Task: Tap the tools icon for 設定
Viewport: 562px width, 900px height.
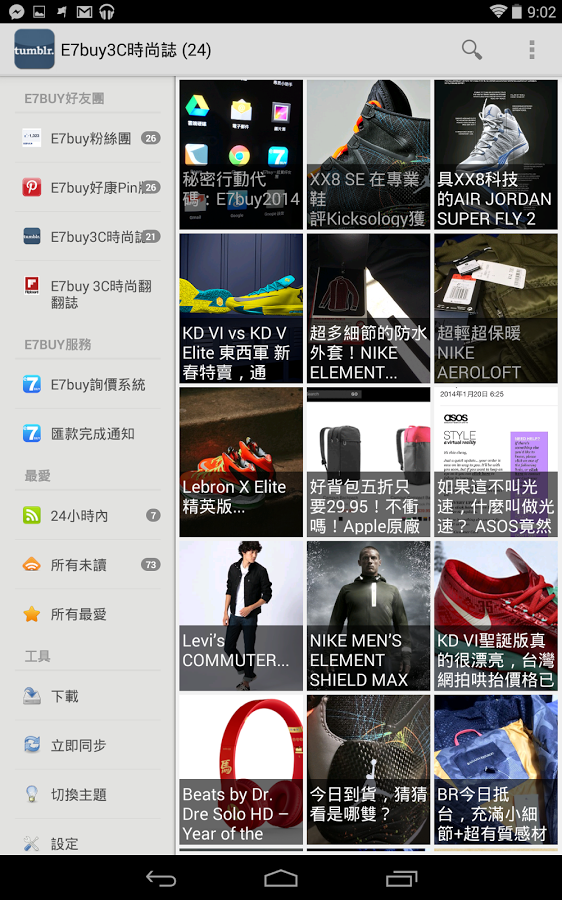Action: click(x=32, y=843)
